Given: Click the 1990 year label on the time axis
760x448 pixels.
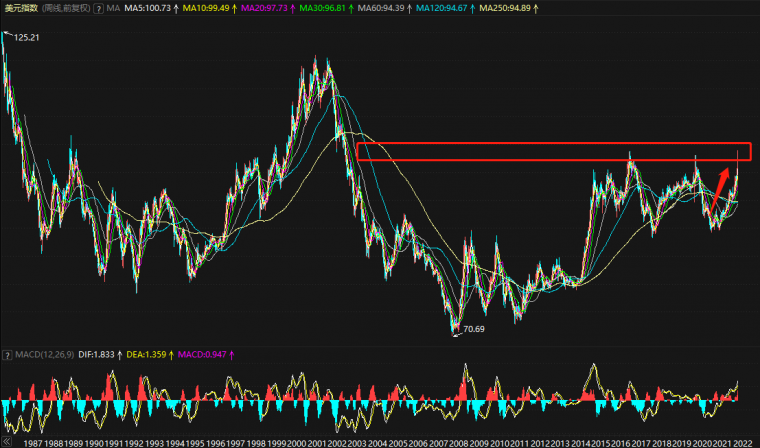Looking at the screenshot, I should pos(94,443).
